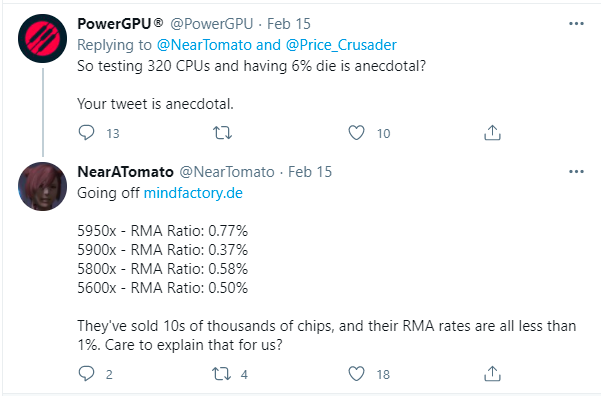Open @Price_Crusader mention link

coord(341,45)
